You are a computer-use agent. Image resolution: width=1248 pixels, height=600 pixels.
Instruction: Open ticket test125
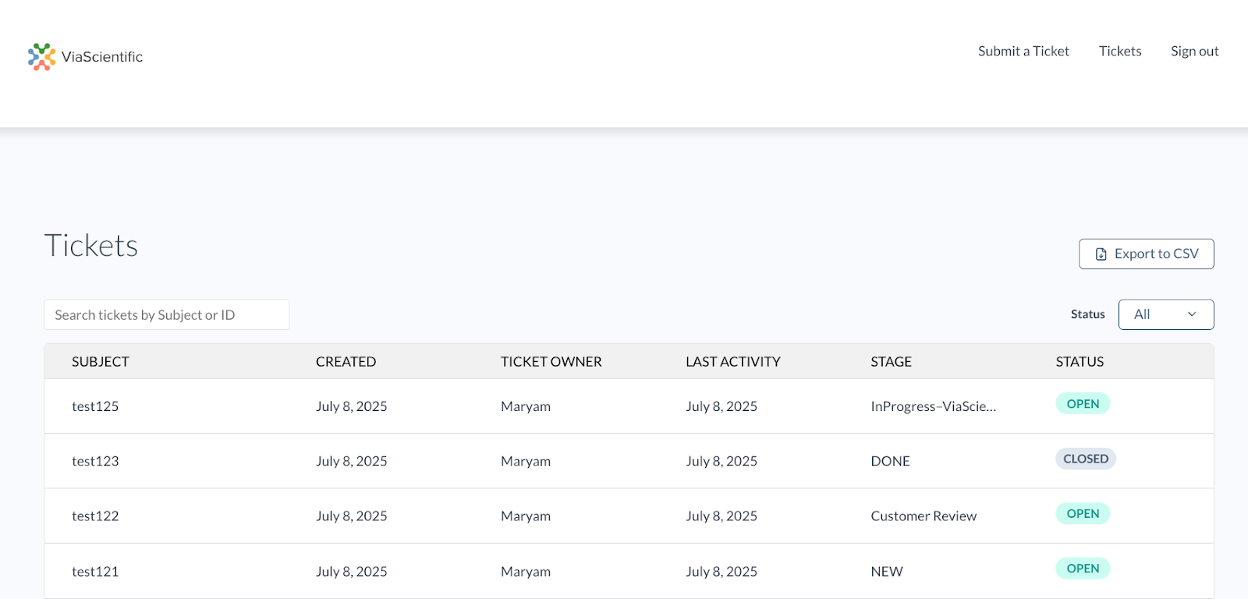click(95, 406)
